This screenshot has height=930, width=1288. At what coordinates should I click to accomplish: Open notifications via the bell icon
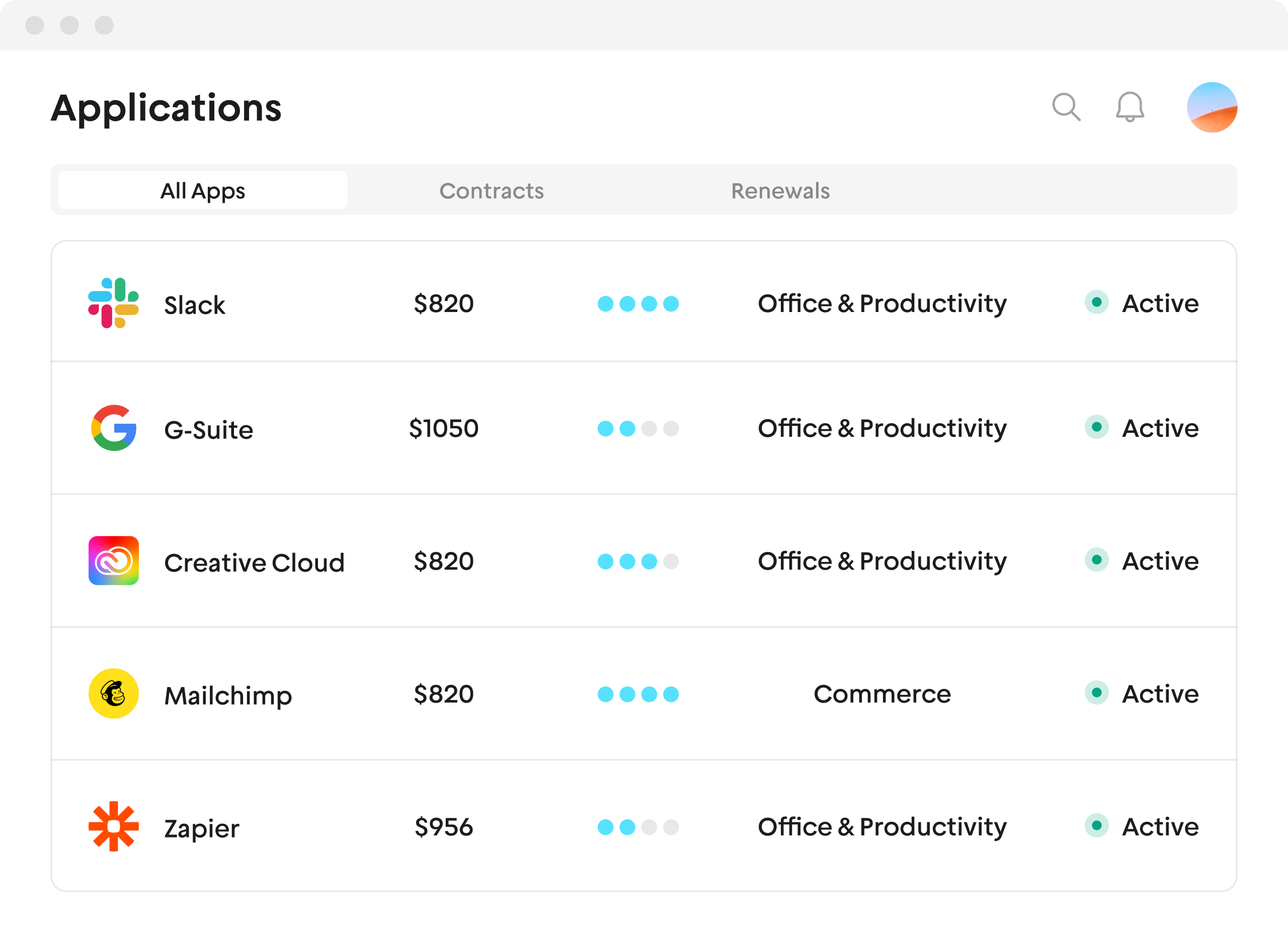(1130, 107)
